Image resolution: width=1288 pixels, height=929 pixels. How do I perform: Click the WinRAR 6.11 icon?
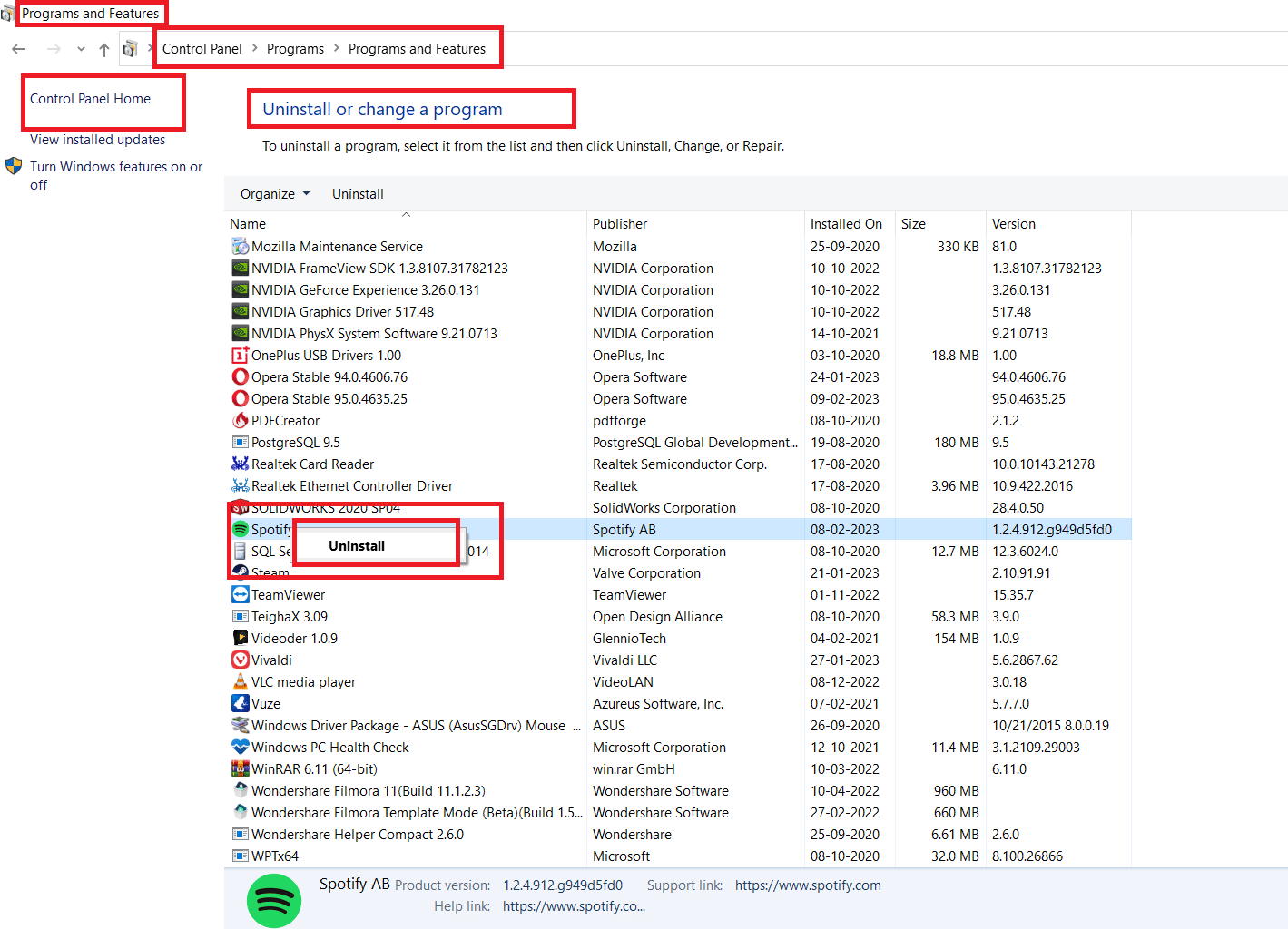(x=241, y=769)
